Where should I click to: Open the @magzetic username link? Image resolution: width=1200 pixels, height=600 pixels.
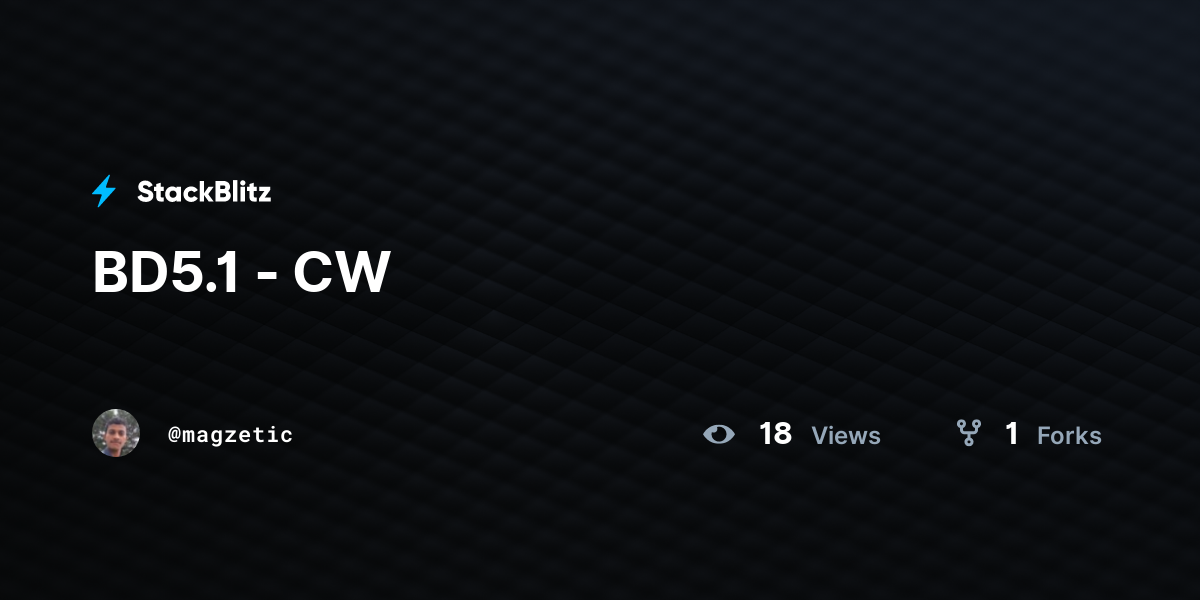pos(231,435)
